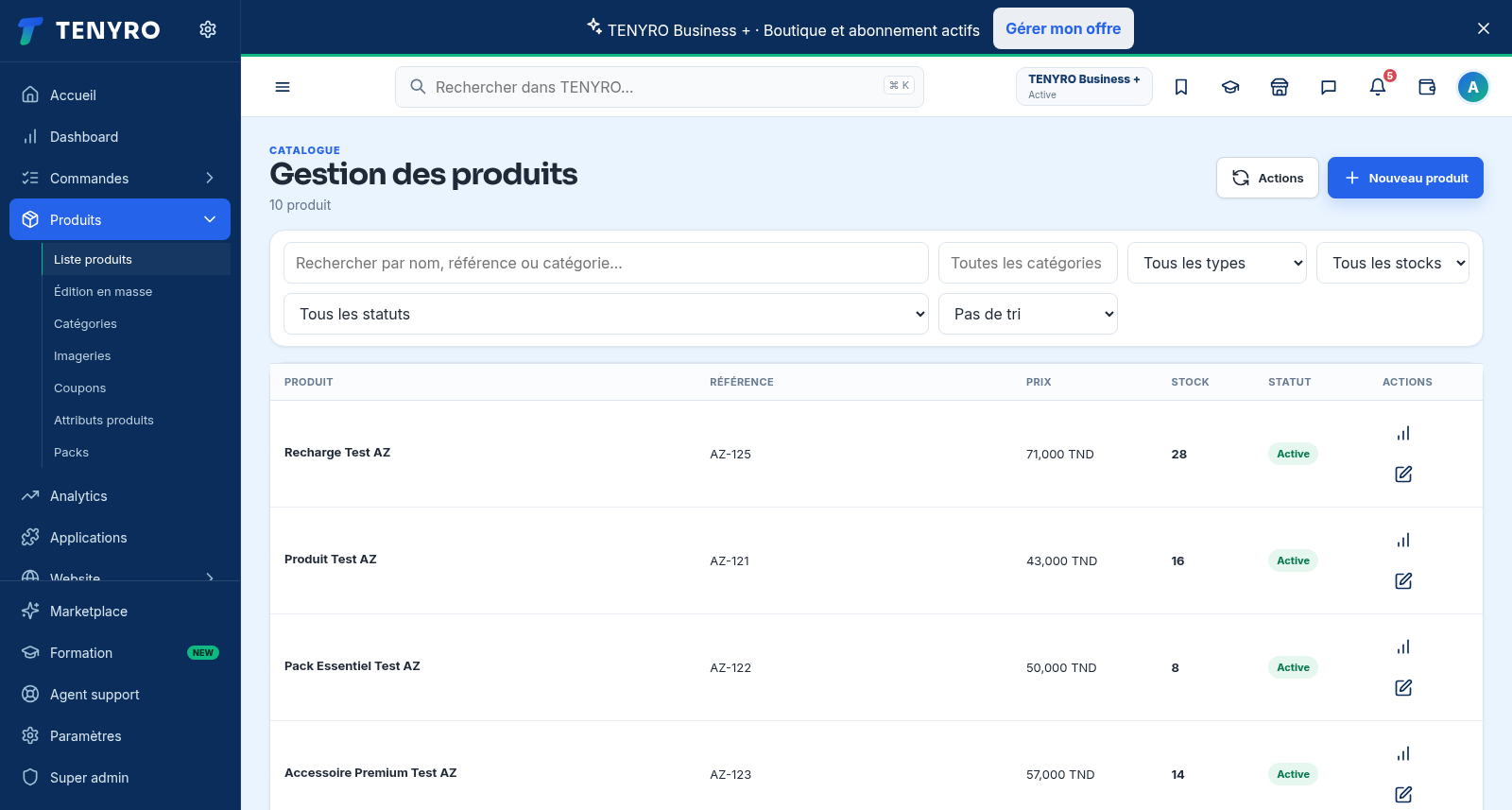The height and width of the screenshot is (810, 1512).
Task: Select the Accessoire Premium Test AZ product name
Action: pos(370,772)
